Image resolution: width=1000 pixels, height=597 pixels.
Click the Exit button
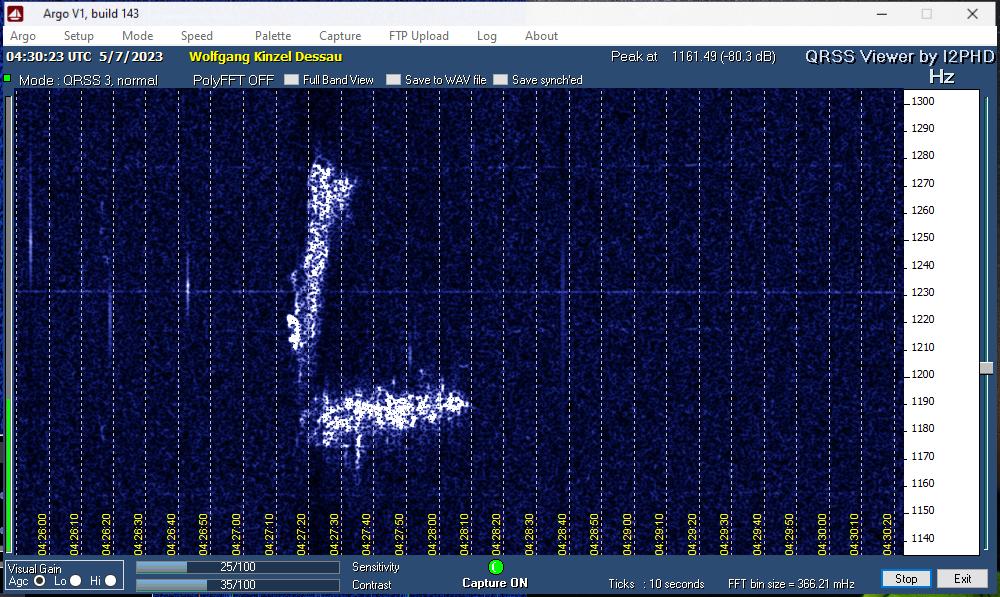(962, 579)
